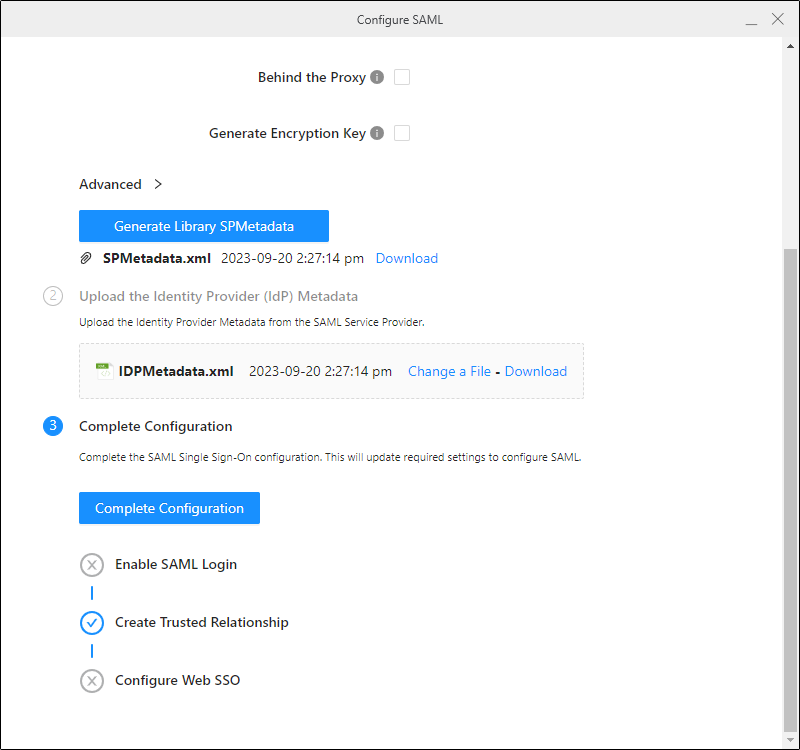Screen dimensions: 800x750
Task: Click the X status icon for Enable SAML Login
Action: pyautogui.click(x=91, y=565)
